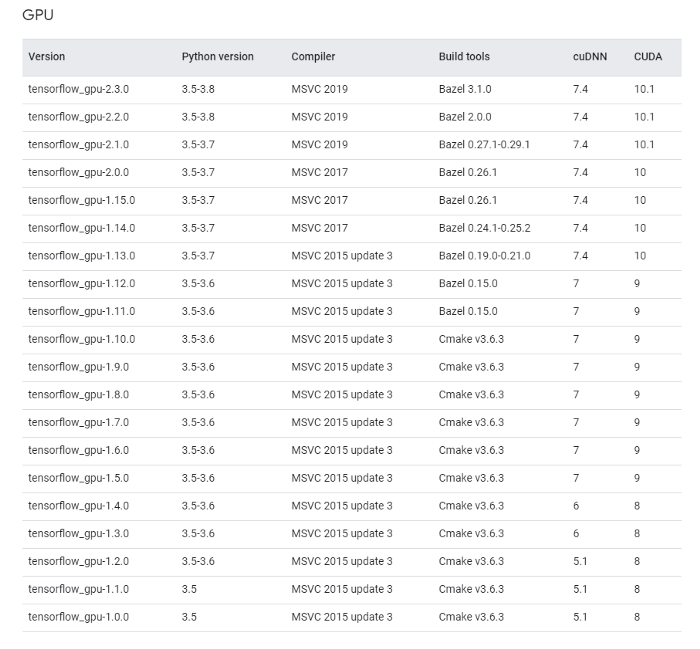Select the tensorflow_gpu-1.9.0 row label
The width and height of the screenshot is (700, 649).
coord(78,367)
